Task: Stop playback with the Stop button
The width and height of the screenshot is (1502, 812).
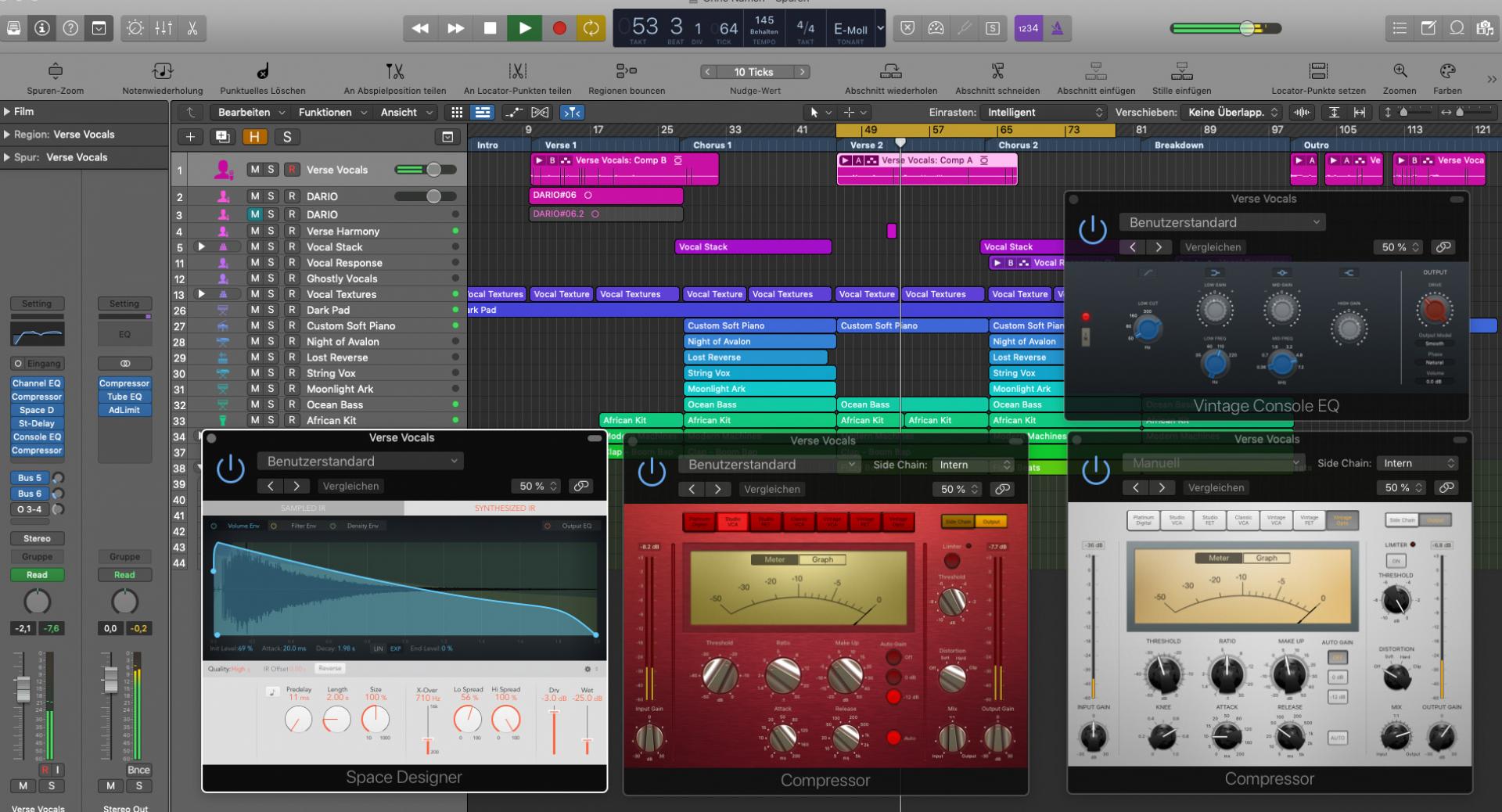Action: (x=490, y=28)
